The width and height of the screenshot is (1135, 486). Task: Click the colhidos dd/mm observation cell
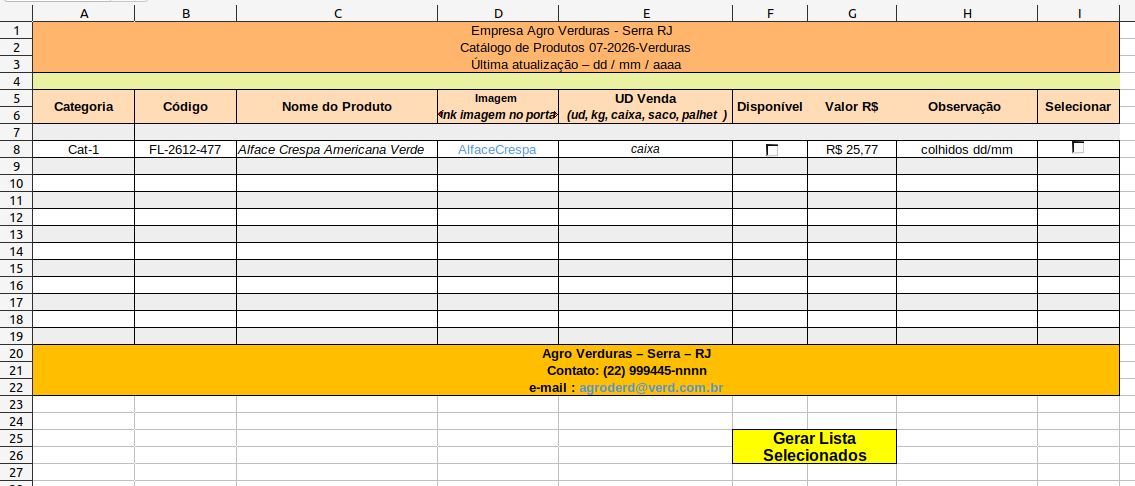[x=966, y=150]
